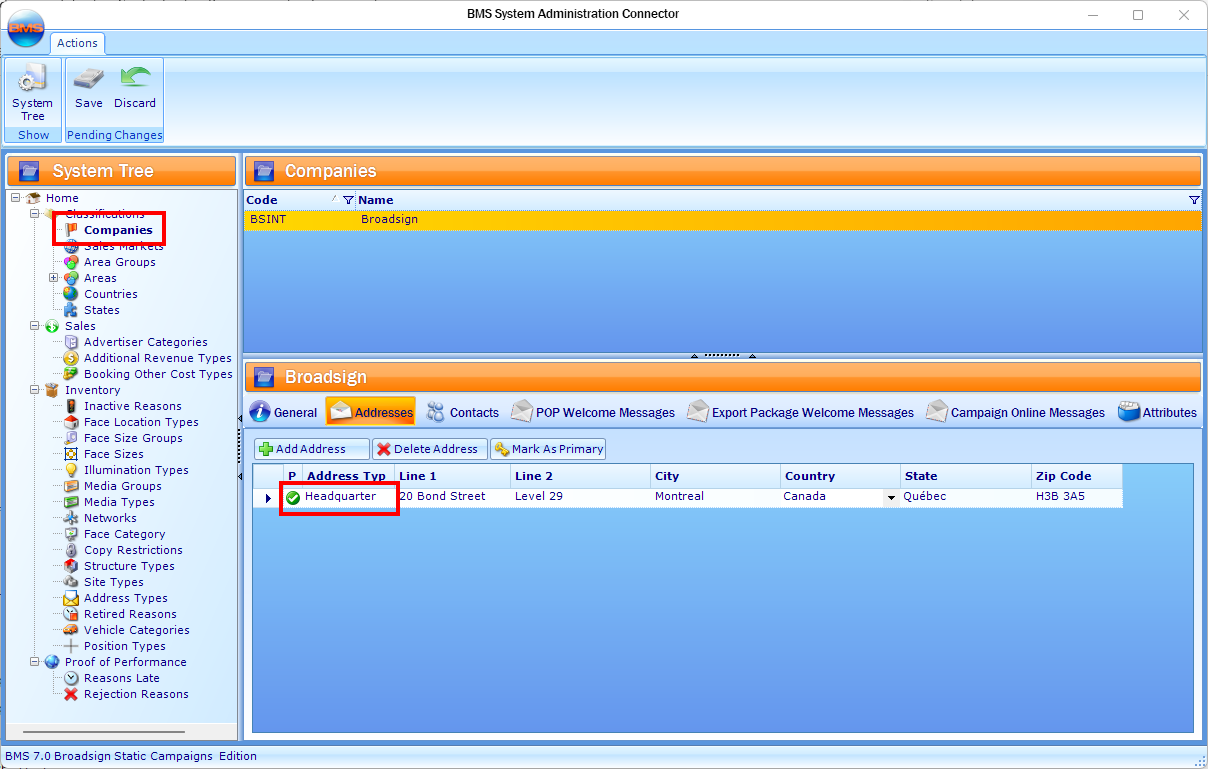This screenshot has width=1208, height=769.
Task: Open POP Welcome Messages tab
Action: [592, 412]
